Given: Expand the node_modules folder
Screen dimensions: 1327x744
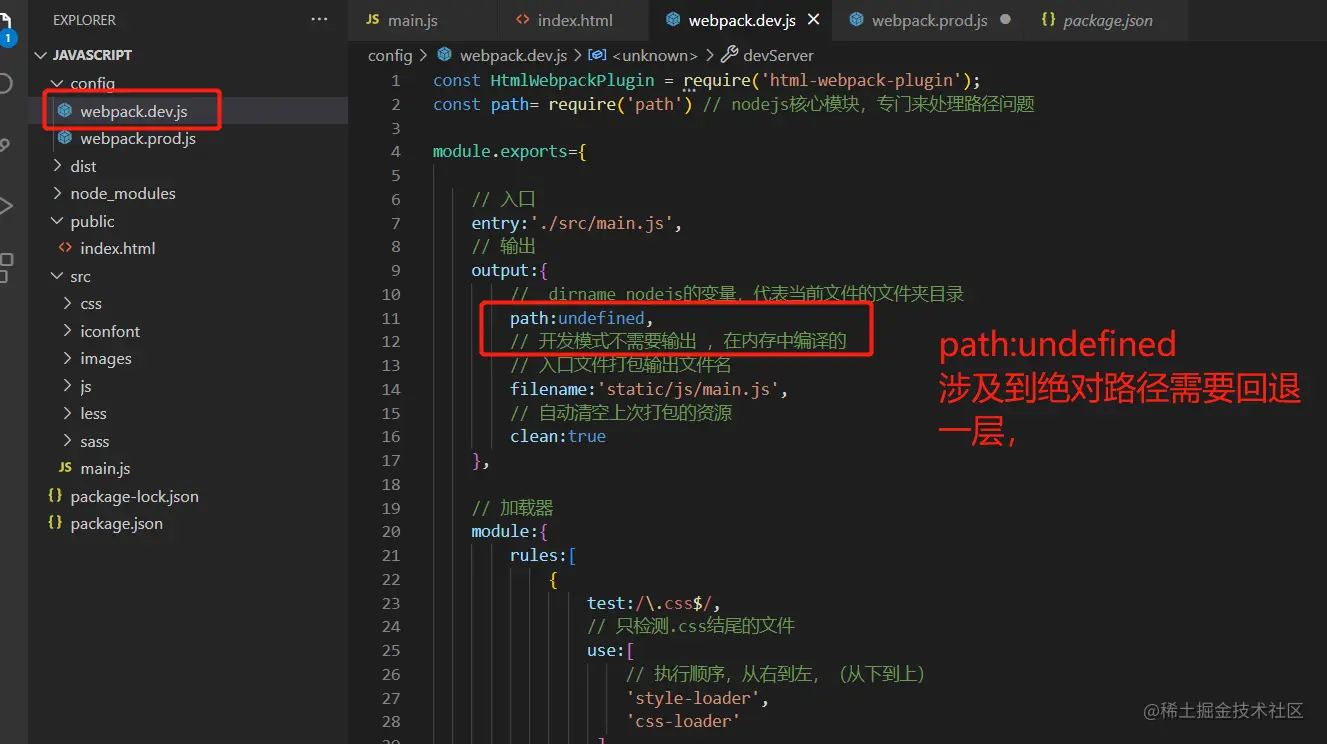Looking at the screenshot, I should pyautogui.click(x=57, y=193).
